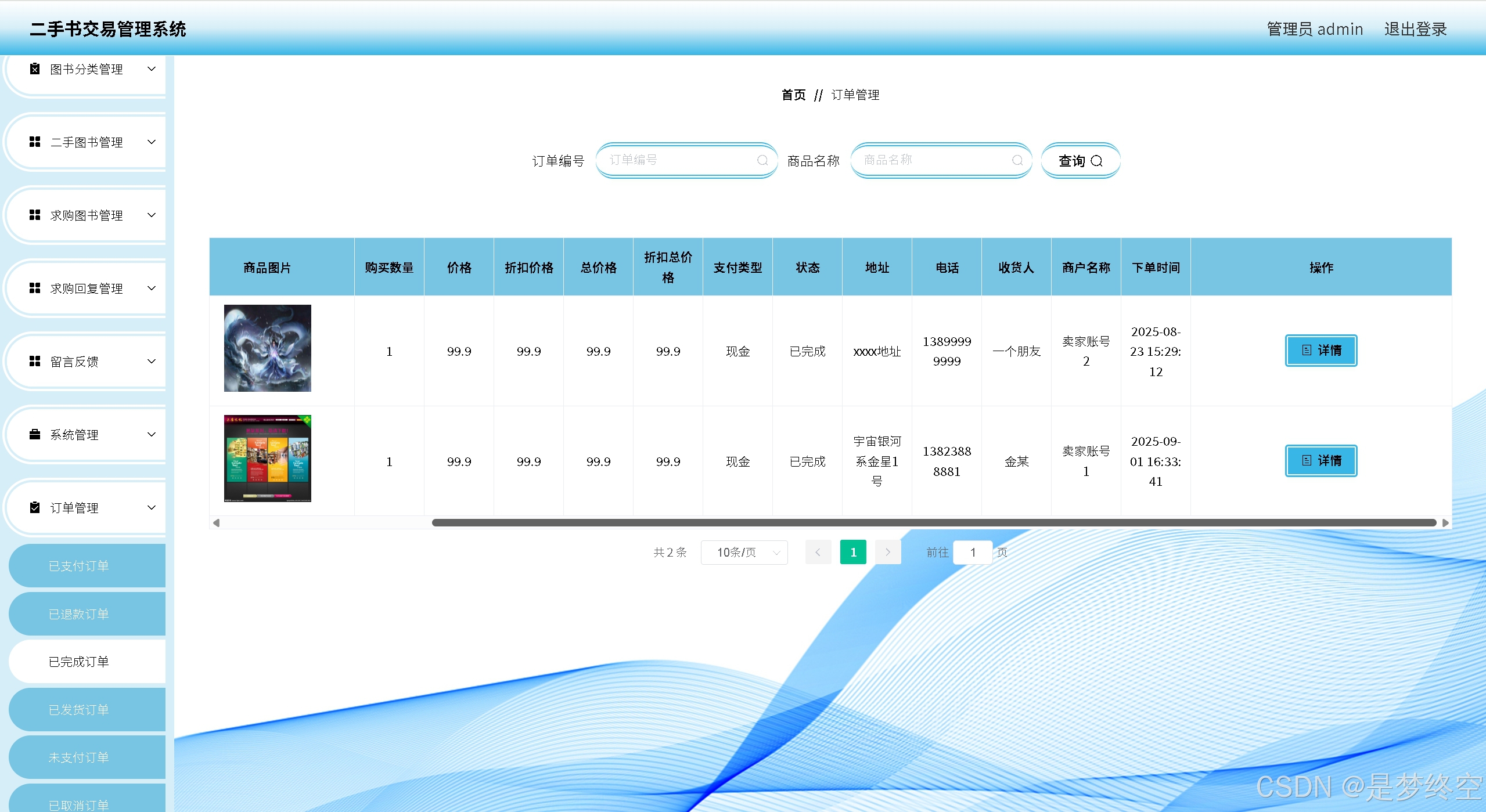1486x812 pixels.
Task: Click the 2025-08-23 15:29:12 time cell
Action: point(1156,351)
